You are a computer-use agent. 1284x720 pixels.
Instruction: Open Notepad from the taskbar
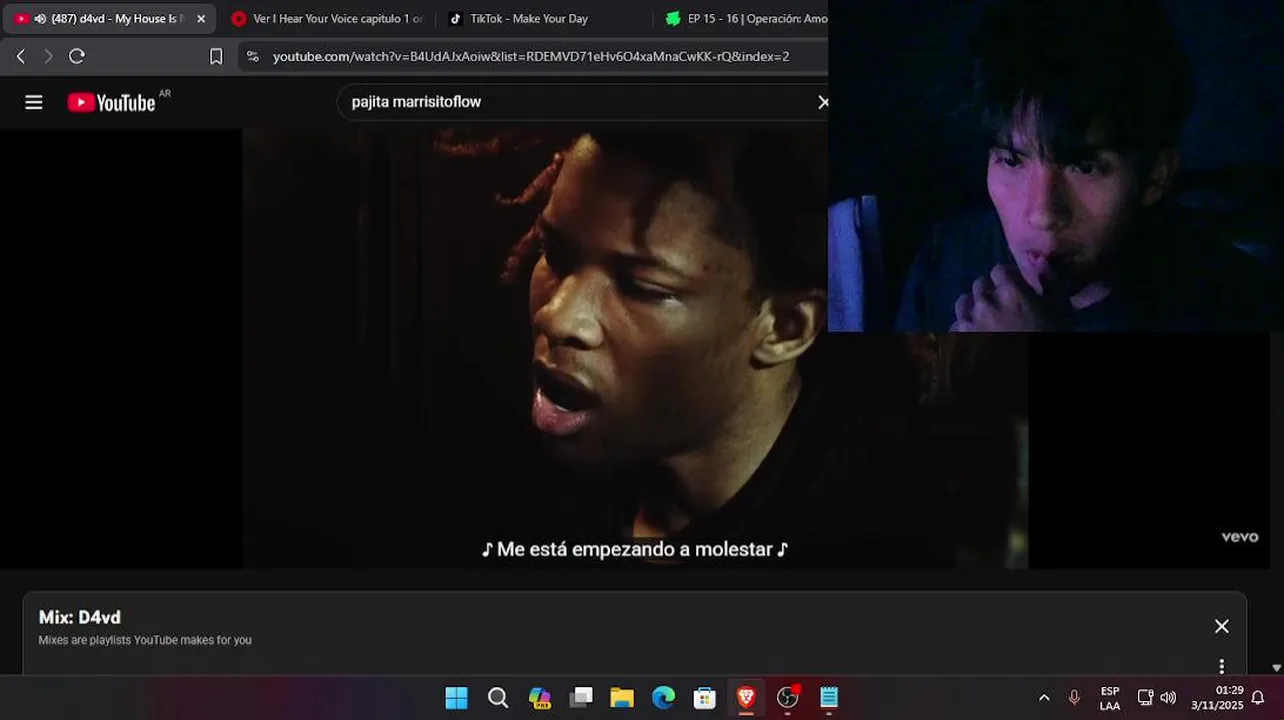[x=829, y=698]
